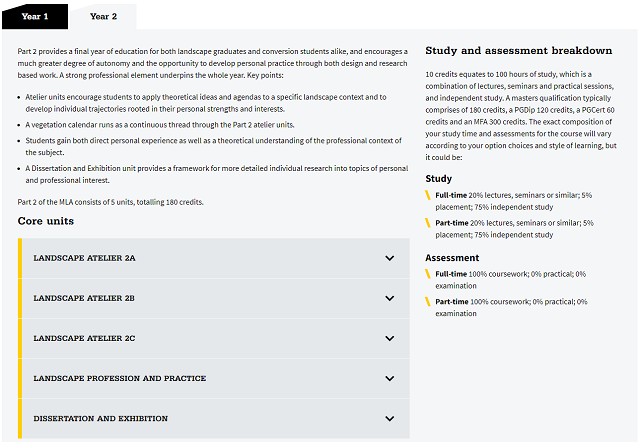
Task: Open the Year 2 tab
Action: [103, 17]
